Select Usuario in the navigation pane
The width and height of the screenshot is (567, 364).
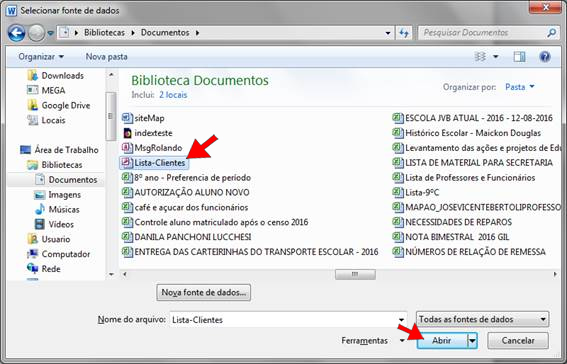coord(48,239)
